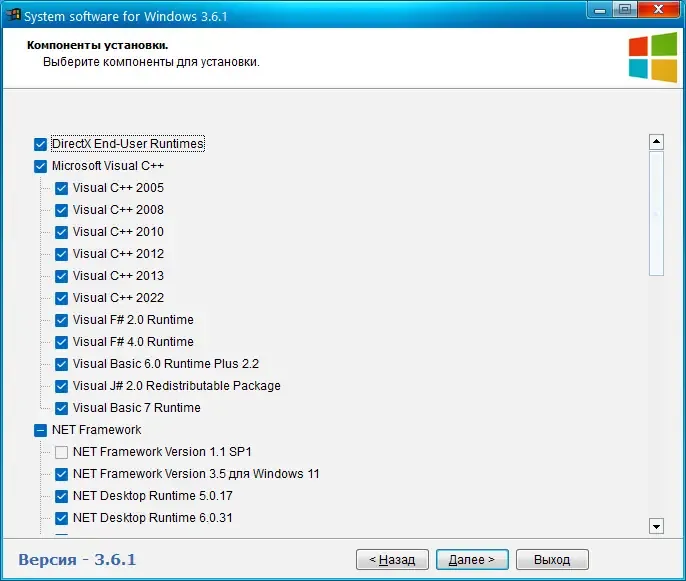Viewport: 686px width, 581px height.
Task: Select the Visual C++ 2022 label
Action: point(118,298)
